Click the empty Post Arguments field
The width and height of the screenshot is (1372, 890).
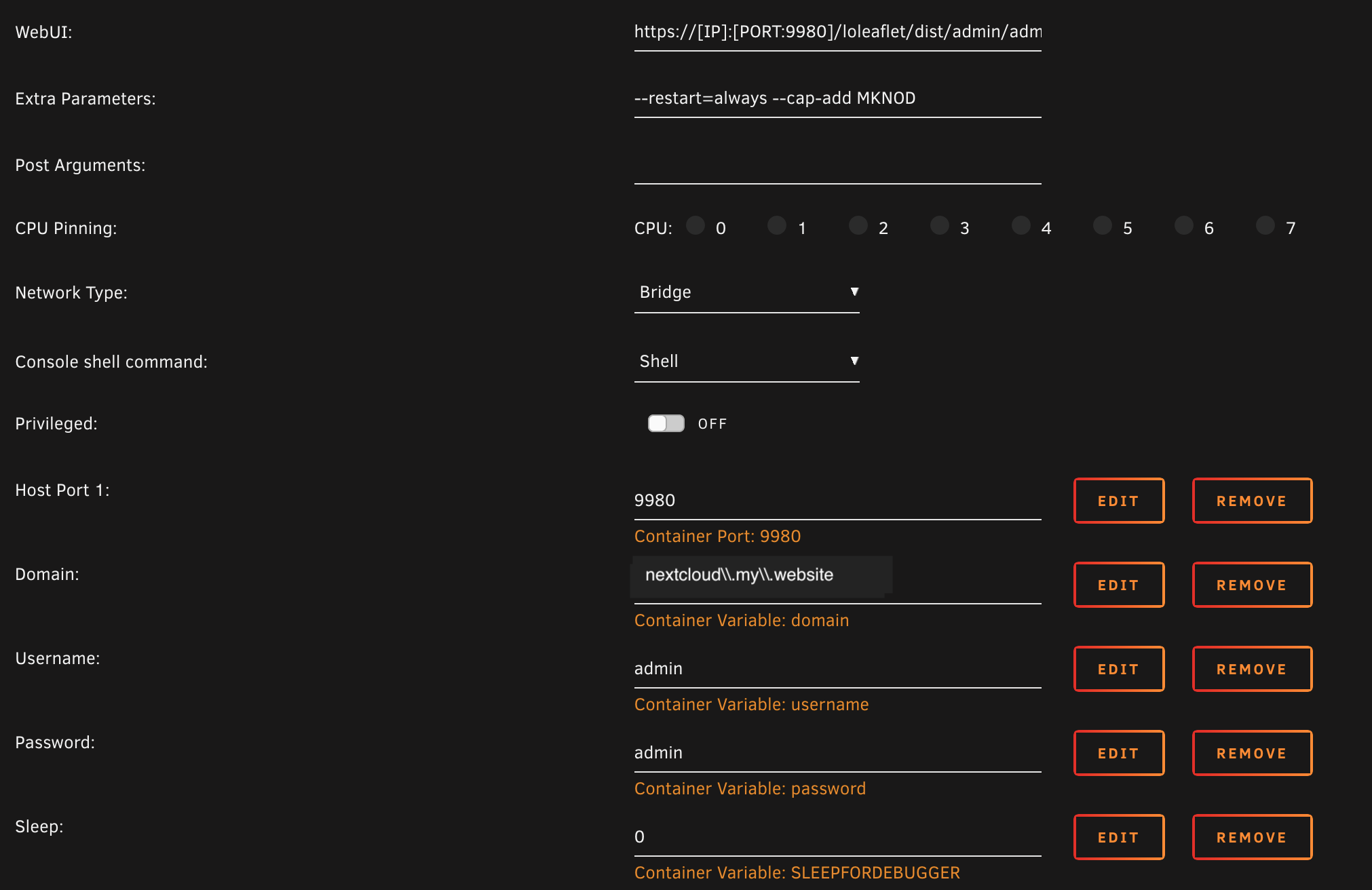tap(837, 166)
